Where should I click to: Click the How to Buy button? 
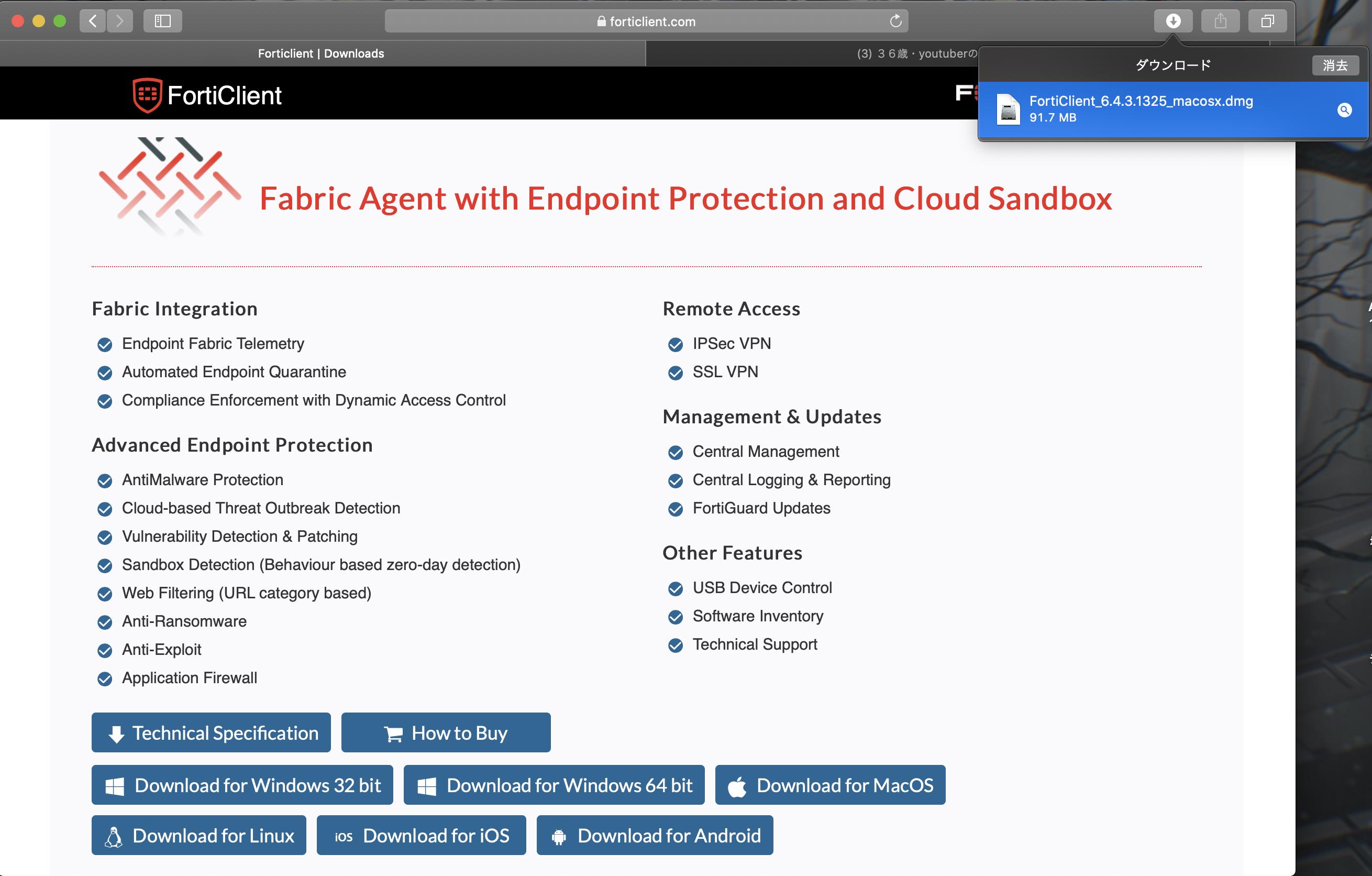446,732
